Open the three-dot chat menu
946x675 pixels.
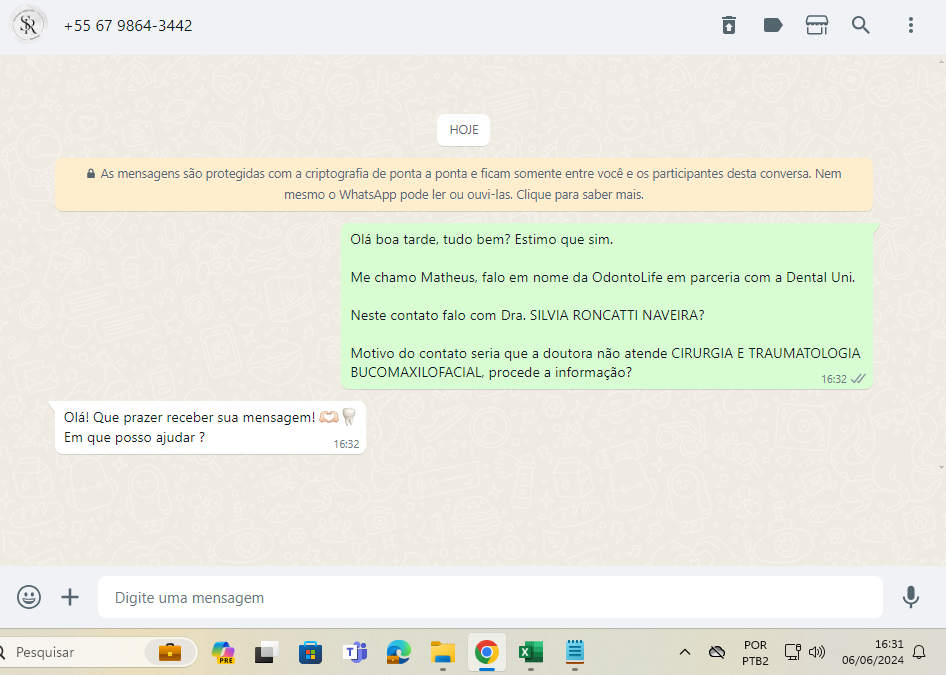pos(910,25)
